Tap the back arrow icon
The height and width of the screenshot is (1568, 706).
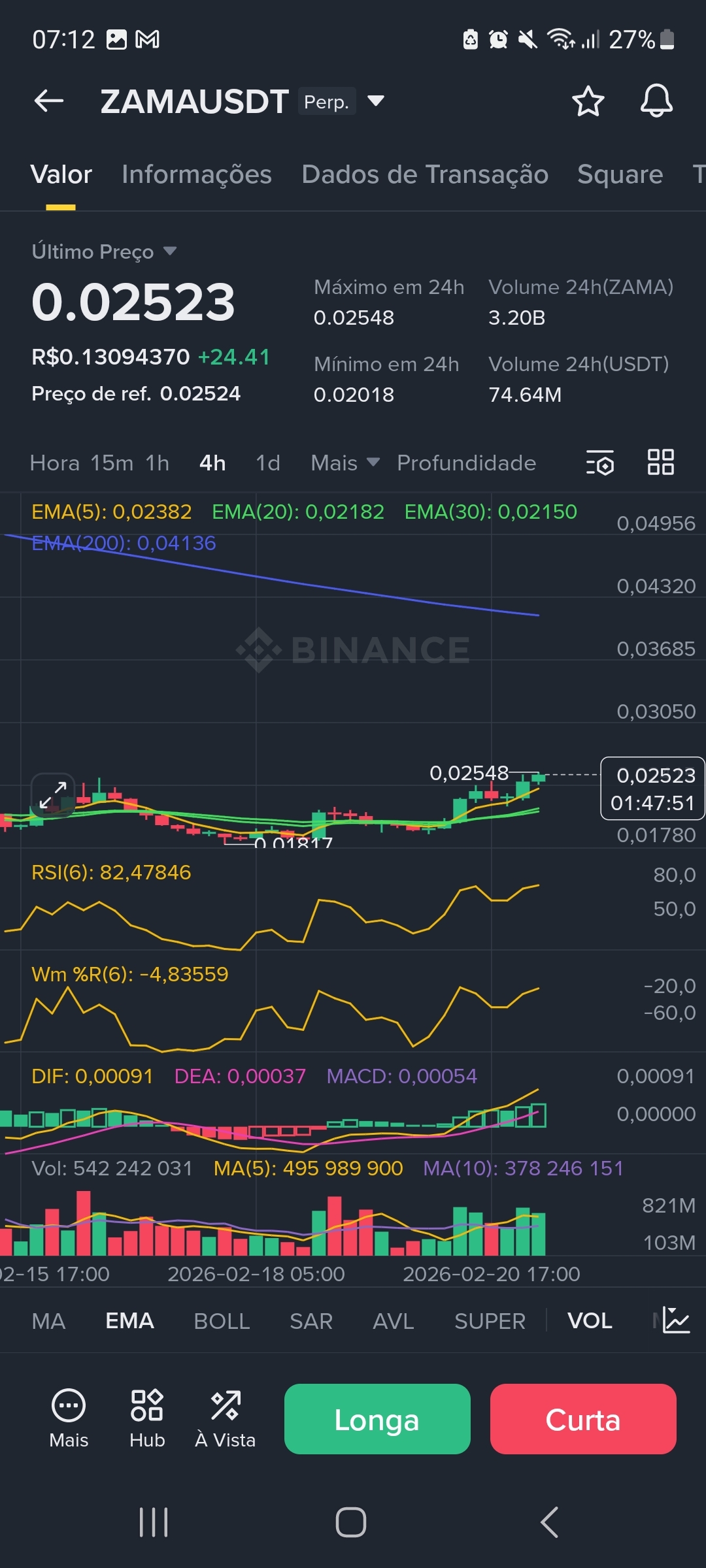[x=49, y=101]
